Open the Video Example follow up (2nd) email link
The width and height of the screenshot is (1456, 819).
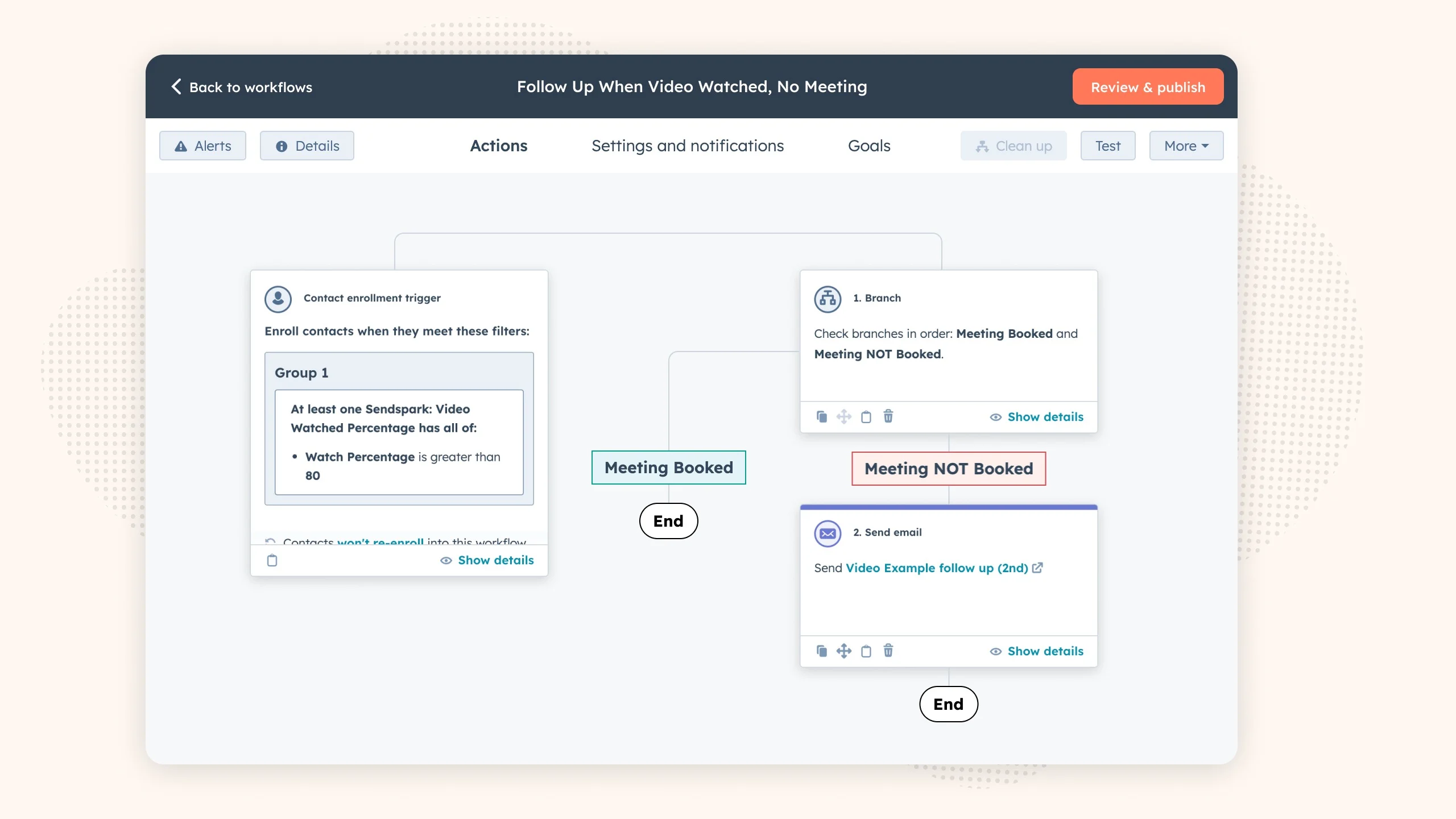pyautogui.click(x=936, y=568)
